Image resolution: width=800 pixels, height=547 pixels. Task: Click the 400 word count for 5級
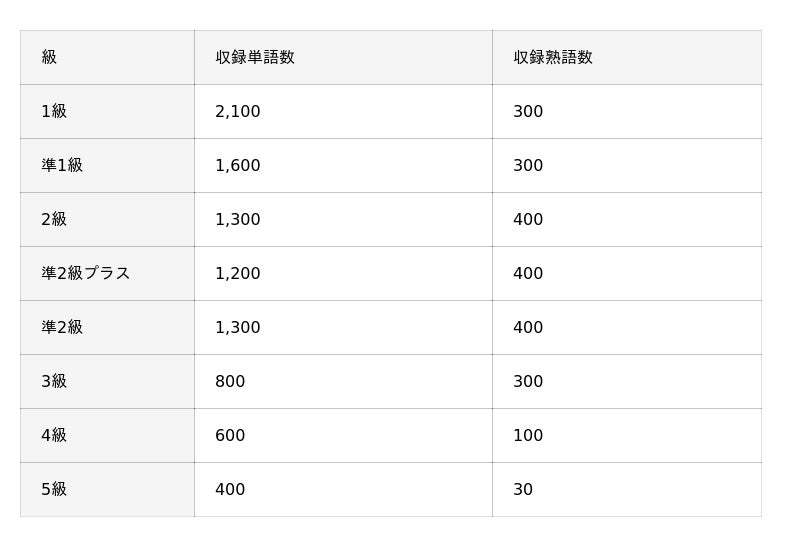coord(230,490)
